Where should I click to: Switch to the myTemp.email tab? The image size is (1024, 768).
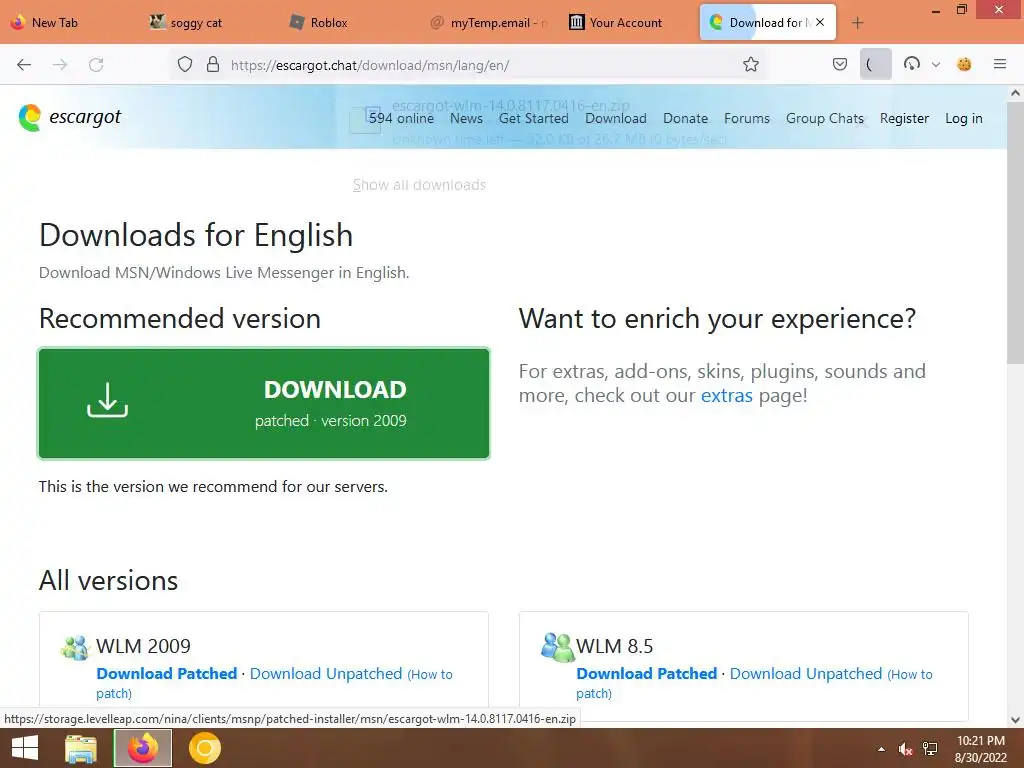490,22
